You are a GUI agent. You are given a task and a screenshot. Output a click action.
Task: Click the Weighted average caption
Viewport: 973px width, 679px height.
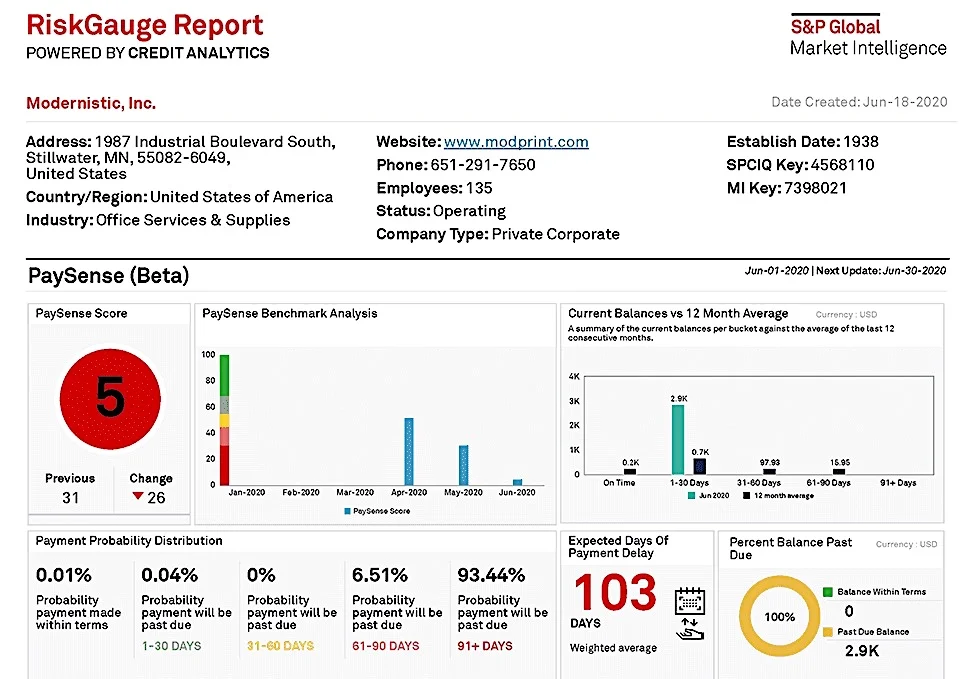[613, 648]
